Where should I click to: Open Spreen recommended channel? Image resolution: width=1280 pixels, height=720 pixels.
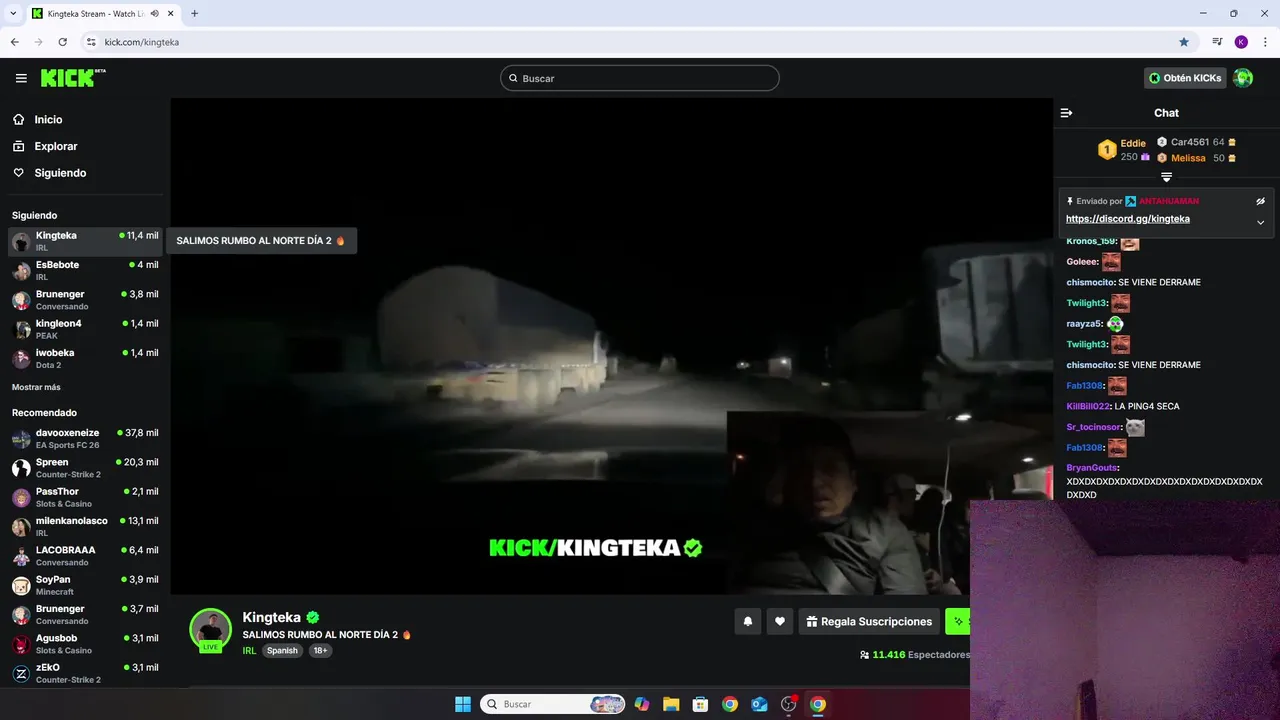click(x=85, y=468)
